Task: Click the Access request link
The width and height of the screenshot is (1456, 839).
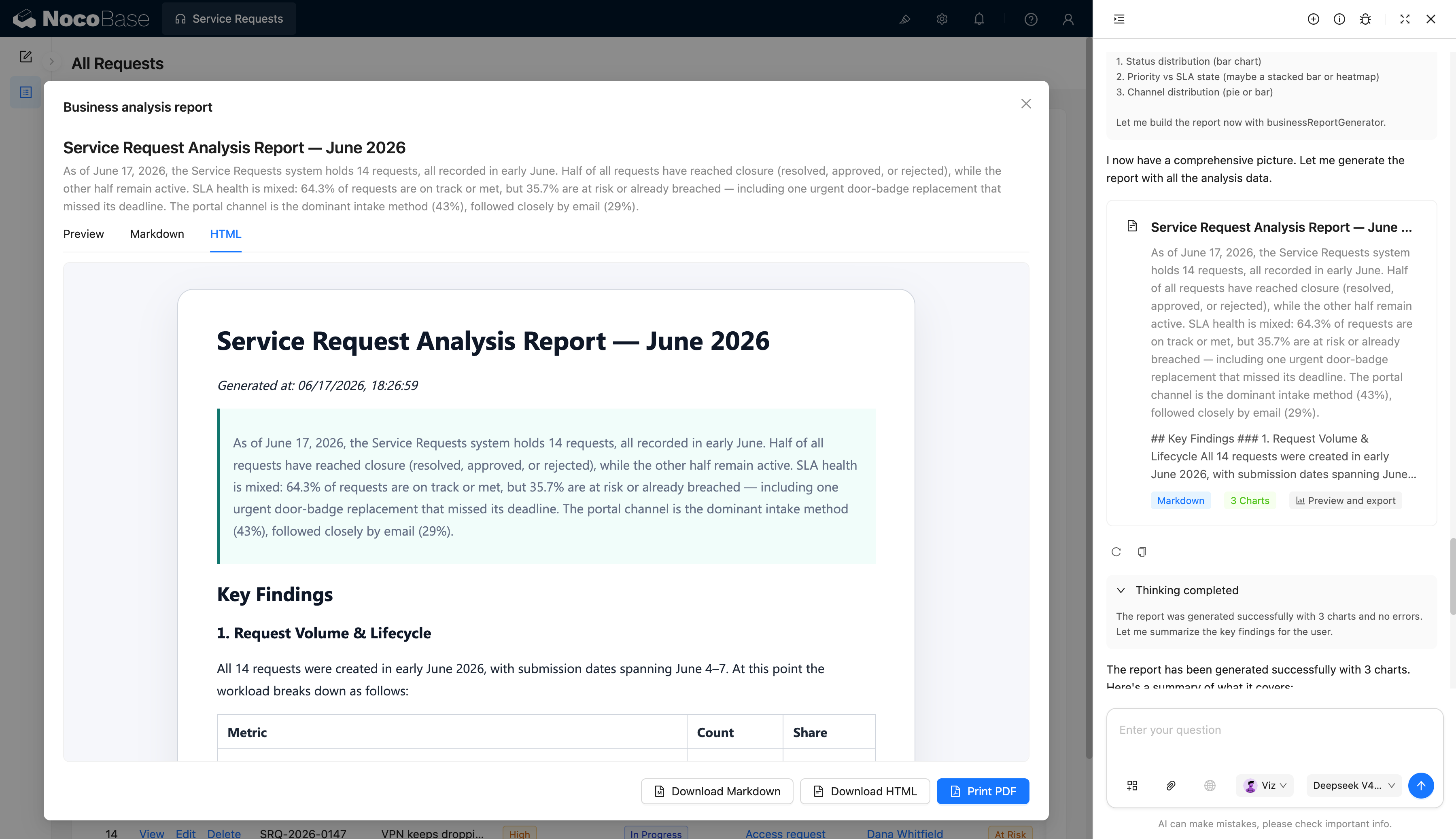Action: click(785, 833)
